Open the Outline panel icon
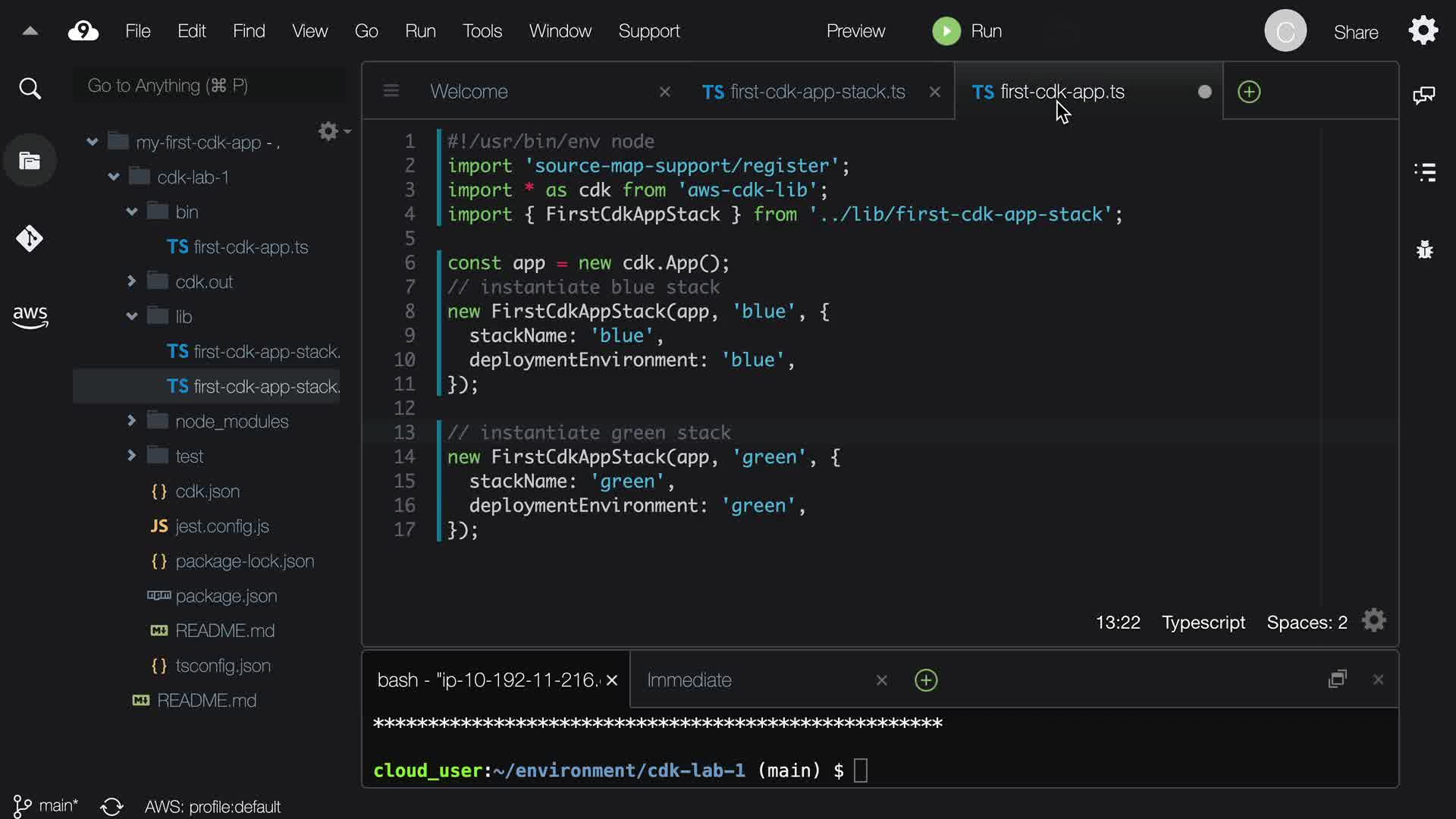The height and width of the screenshot is (819, 1456). tap(1425, 172)
